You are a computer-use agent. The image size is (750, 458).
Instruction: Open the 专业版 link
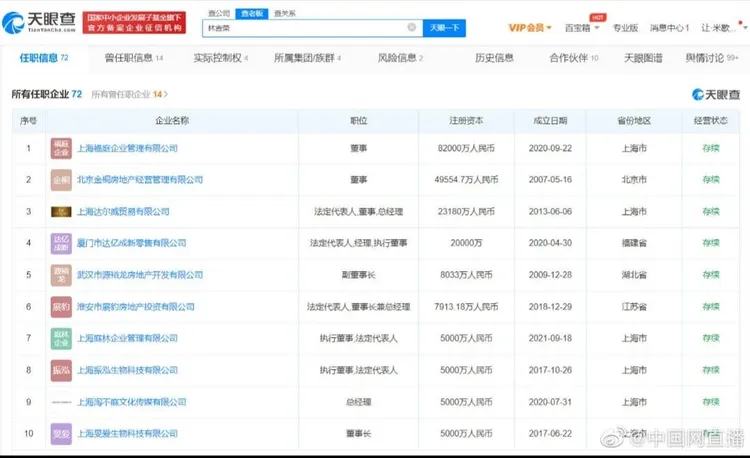tap(625, 28)
